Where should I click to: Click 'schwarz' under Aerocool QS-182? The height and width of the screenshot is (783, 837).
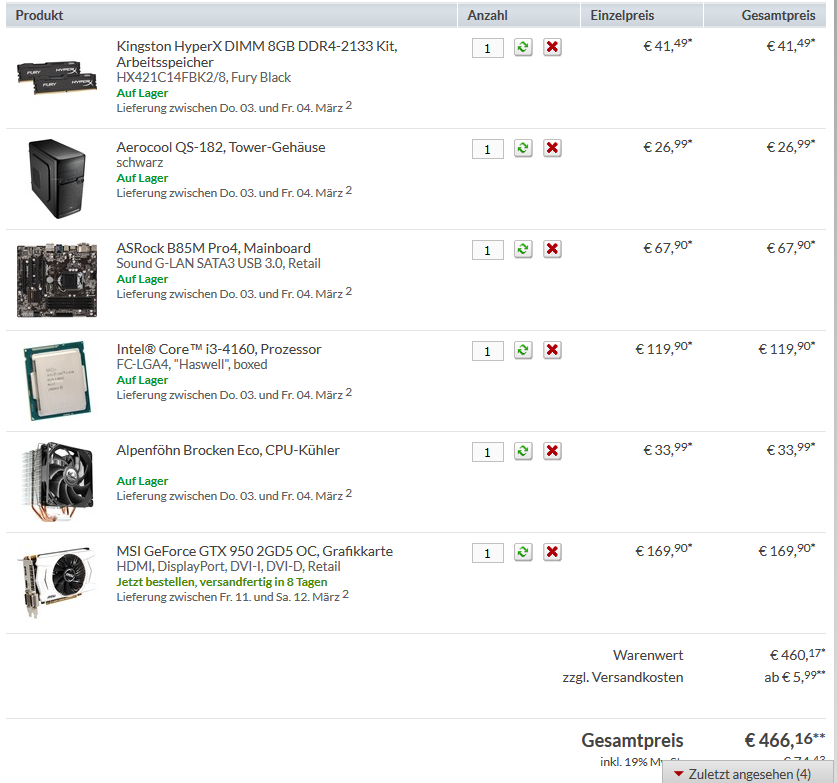pyautogui.click(x=140, y=162)
